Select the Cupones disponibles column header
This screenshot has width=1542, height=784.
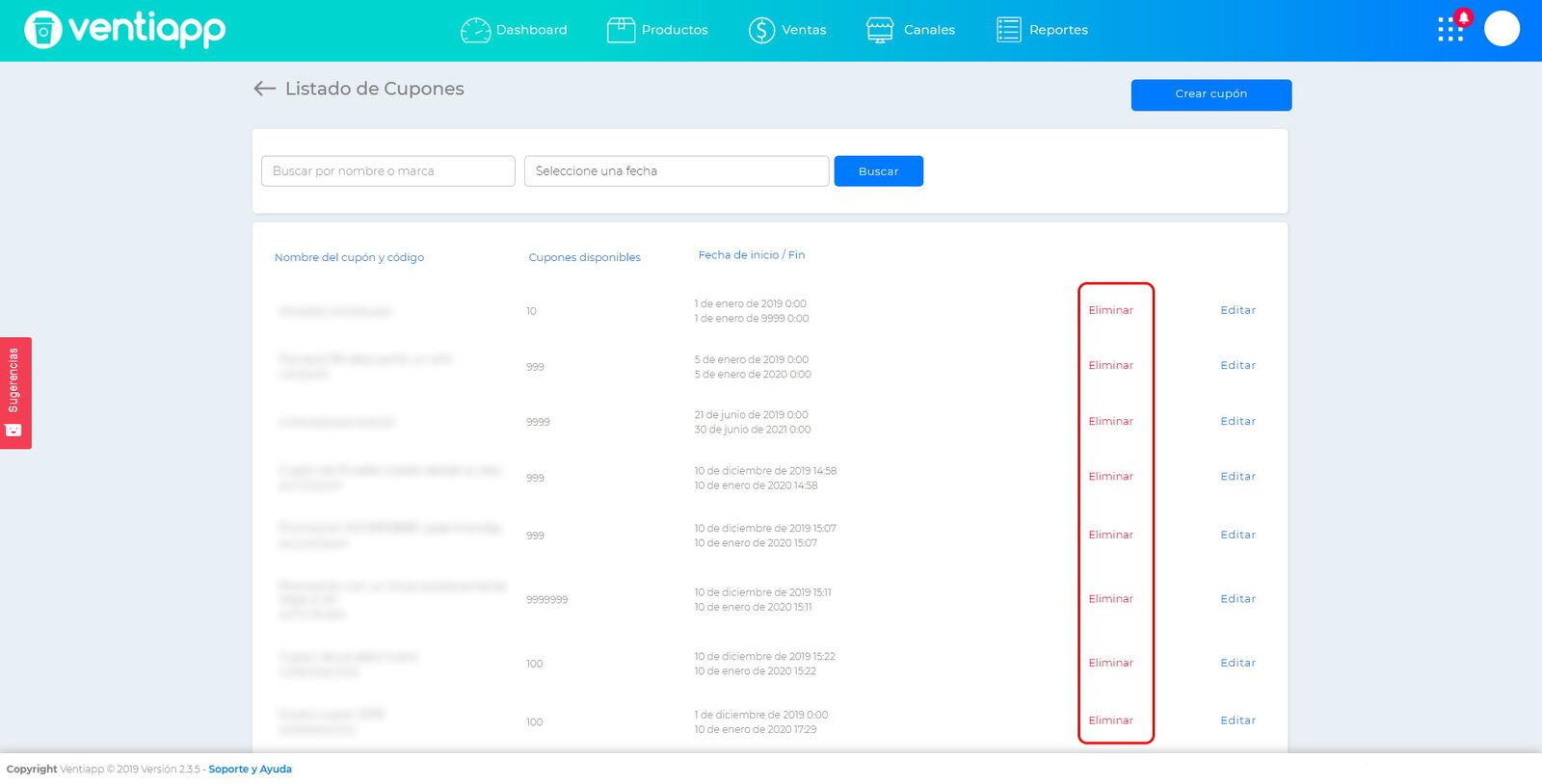585,257
